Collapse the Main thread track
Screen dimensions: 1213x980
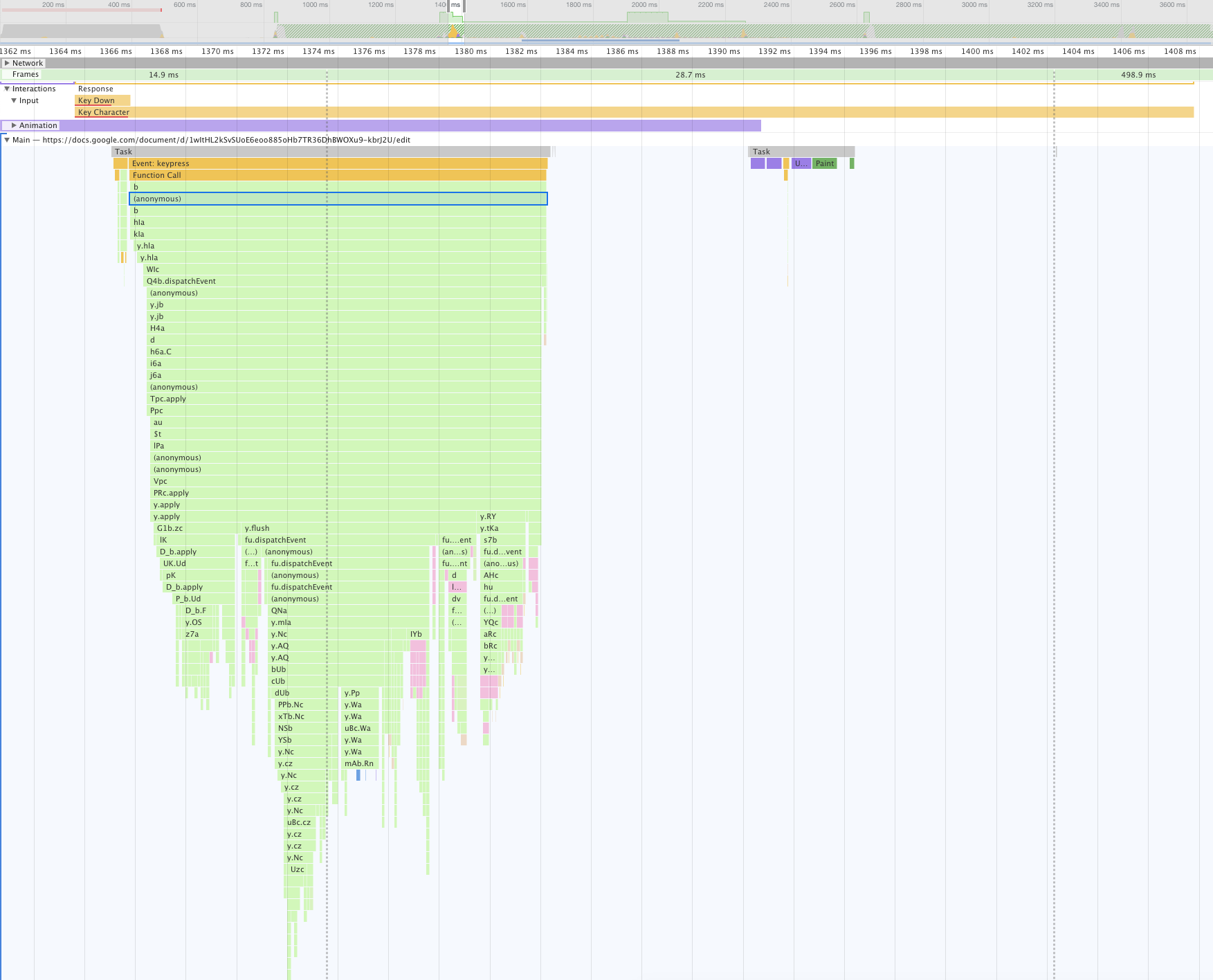pyautogui.click(x=7, y=140)
